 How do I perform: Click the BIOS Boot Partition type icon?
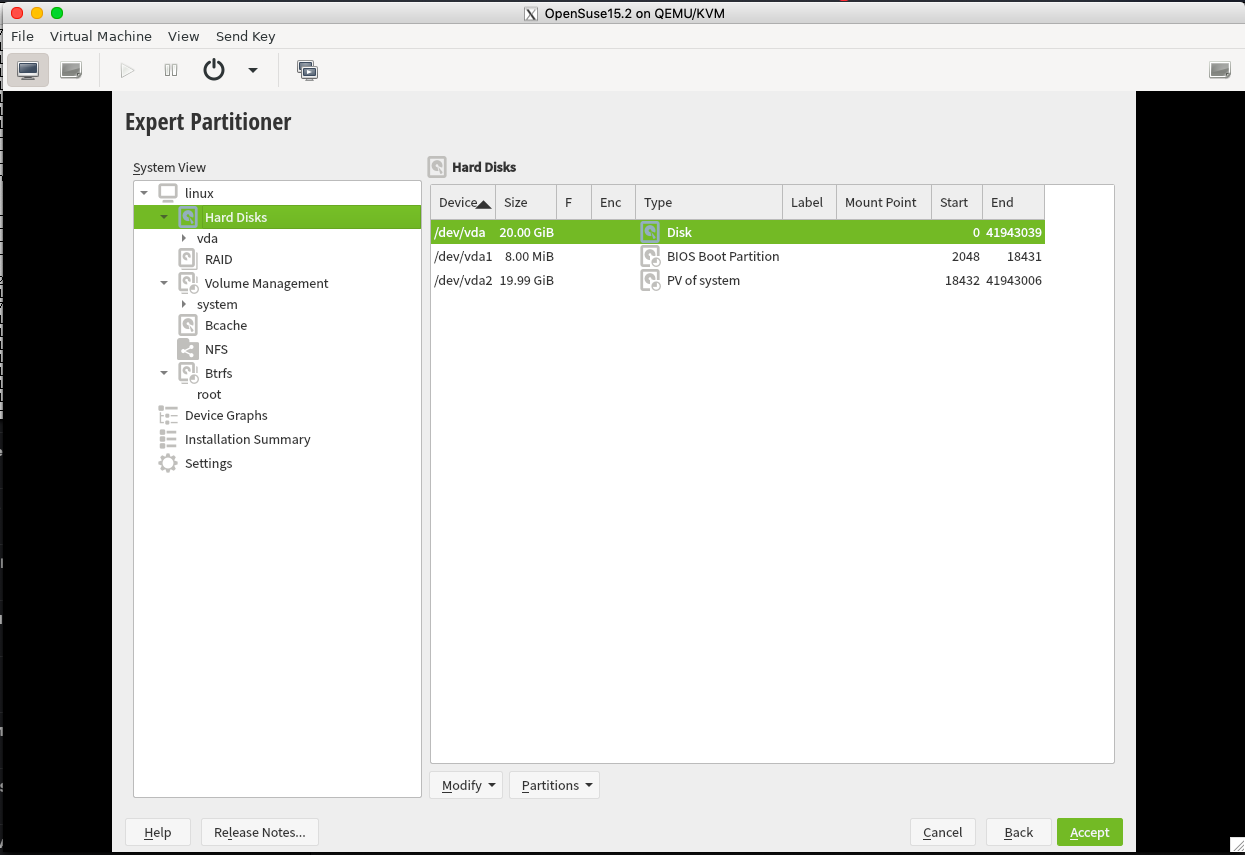pyautogui.click(x=650, y=256)
